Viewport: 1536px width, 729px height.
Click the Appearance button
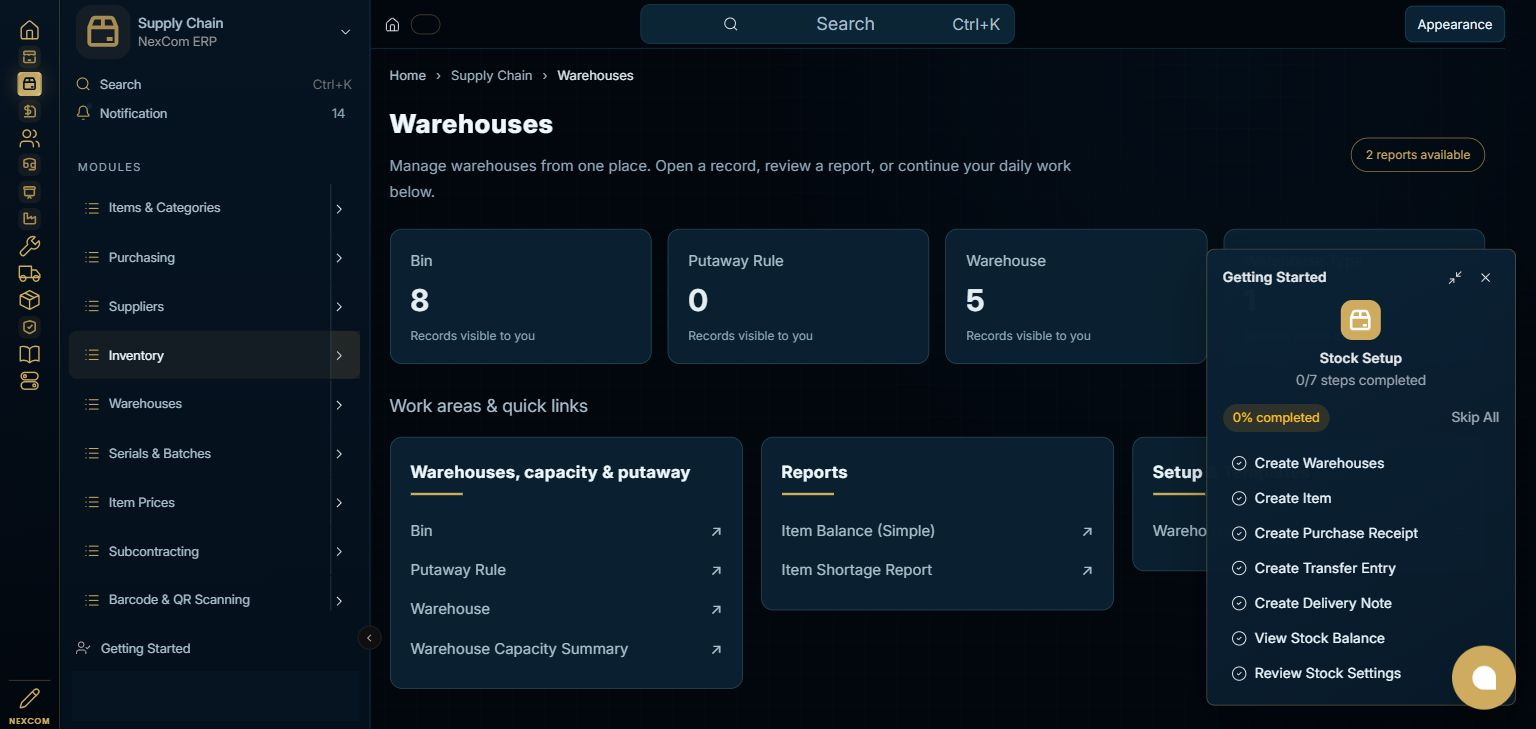(x=1454, y=25)
